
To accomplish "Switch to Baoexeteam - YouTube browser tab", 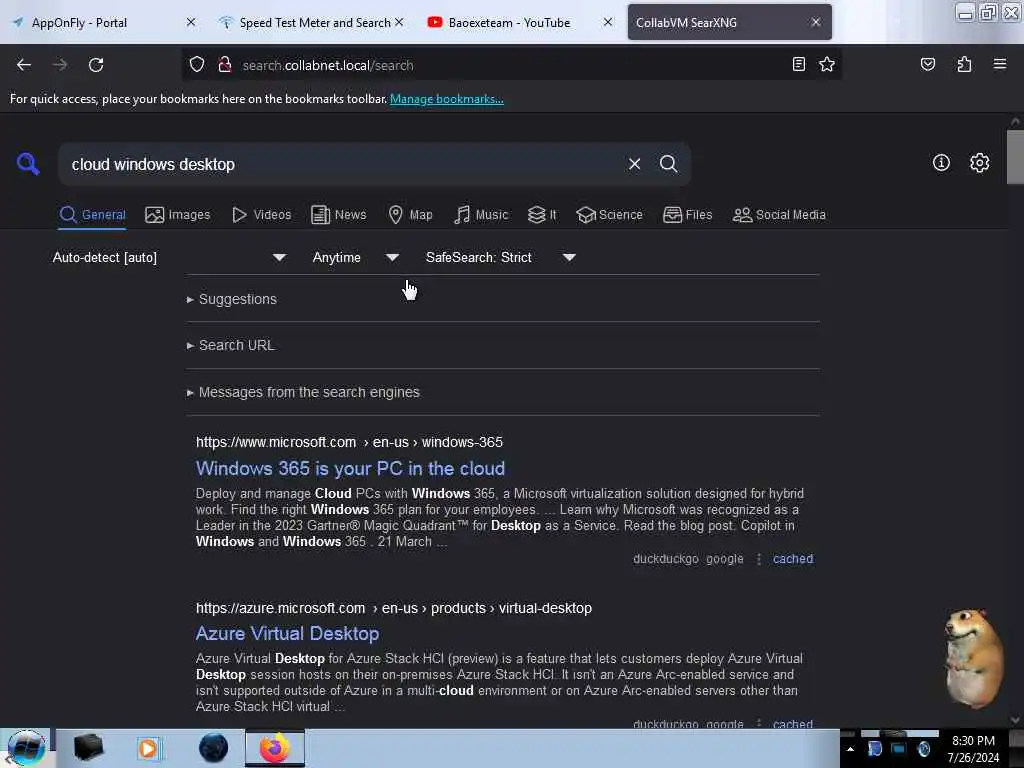I will coord(519,22).
